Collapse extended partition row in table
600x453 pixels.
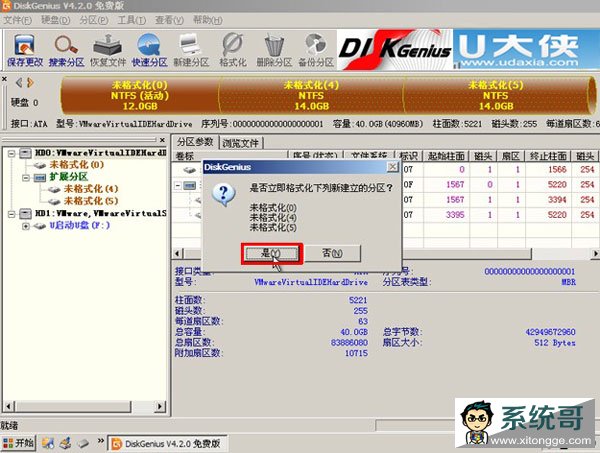[x=178, y=186]
